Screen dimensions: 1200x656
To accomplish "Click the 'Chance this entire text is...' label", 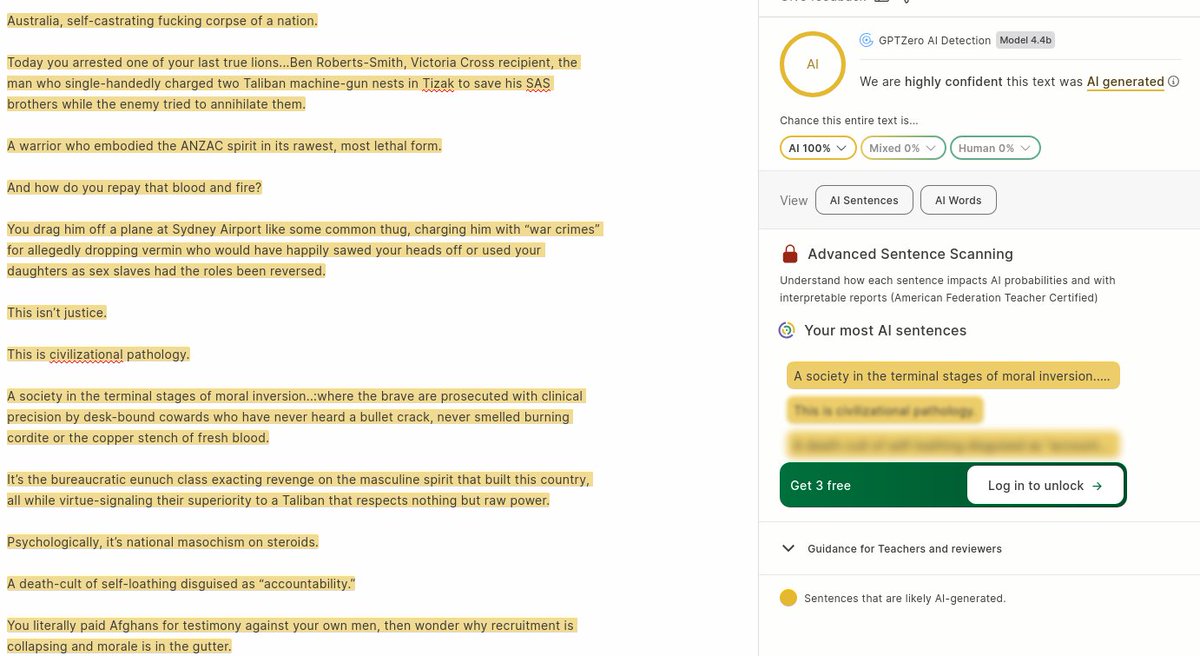I will (849, 120).
